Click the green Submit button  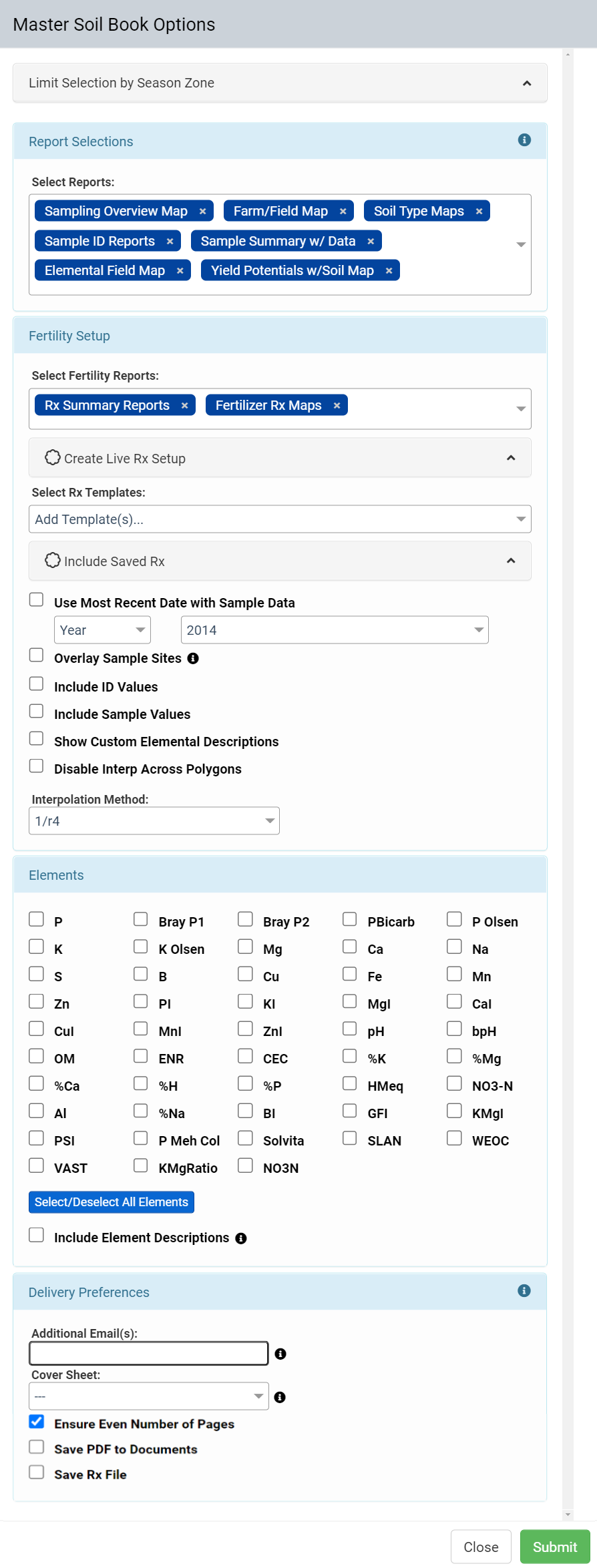click(x=555, y=1547)
